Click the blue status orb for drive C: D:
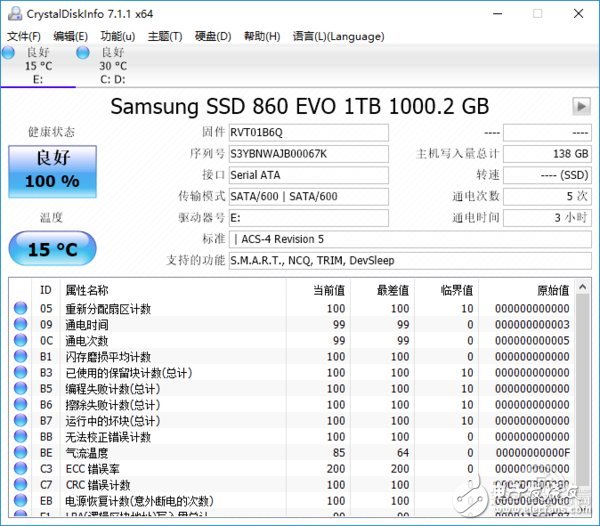The height and width of the screenshot is (526, 600). pyautogui.click(x=83, y=53)
